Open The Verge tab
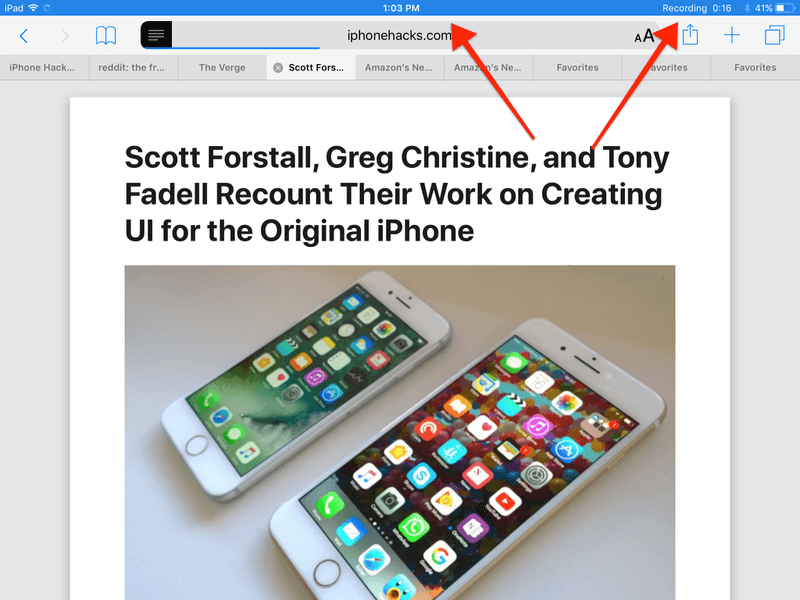Image resolution: width=800 pixels, height=600 pixels. click(x=222, y=67)
